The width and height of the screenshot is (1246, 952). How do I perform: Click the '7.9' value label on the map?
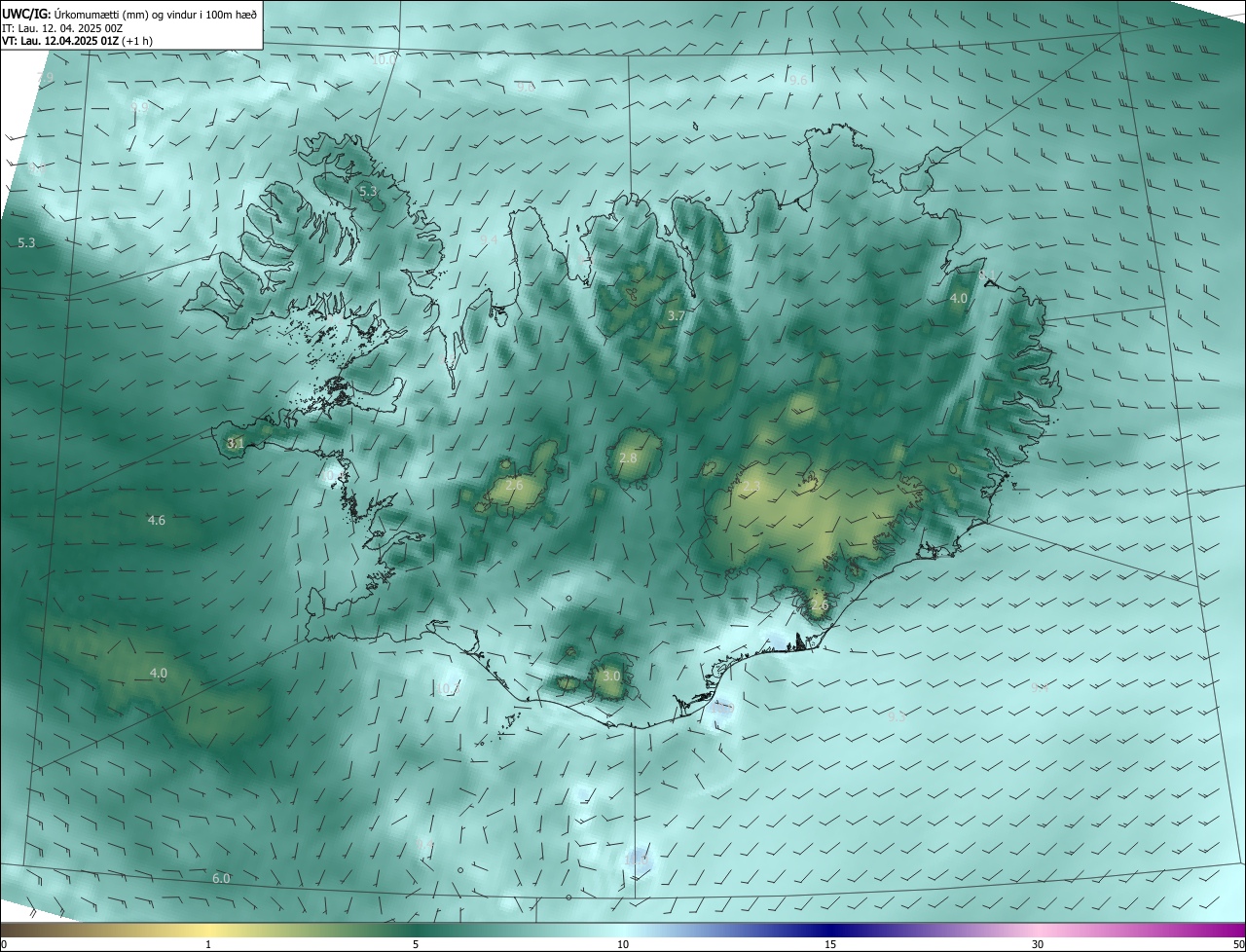pyautogui.click(x=45, y=77)
